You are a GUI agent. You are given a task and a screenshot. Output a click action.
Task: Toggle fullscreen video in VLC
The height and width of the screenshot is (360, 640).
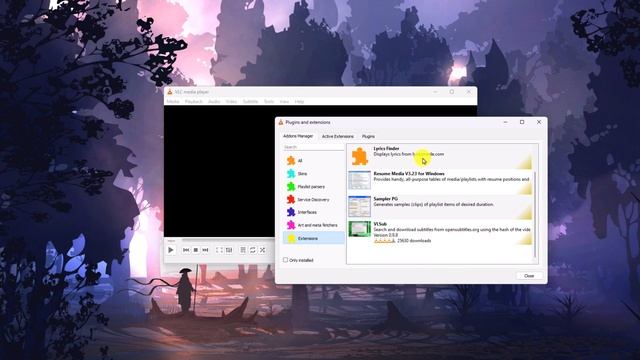(x=219, y=250)
